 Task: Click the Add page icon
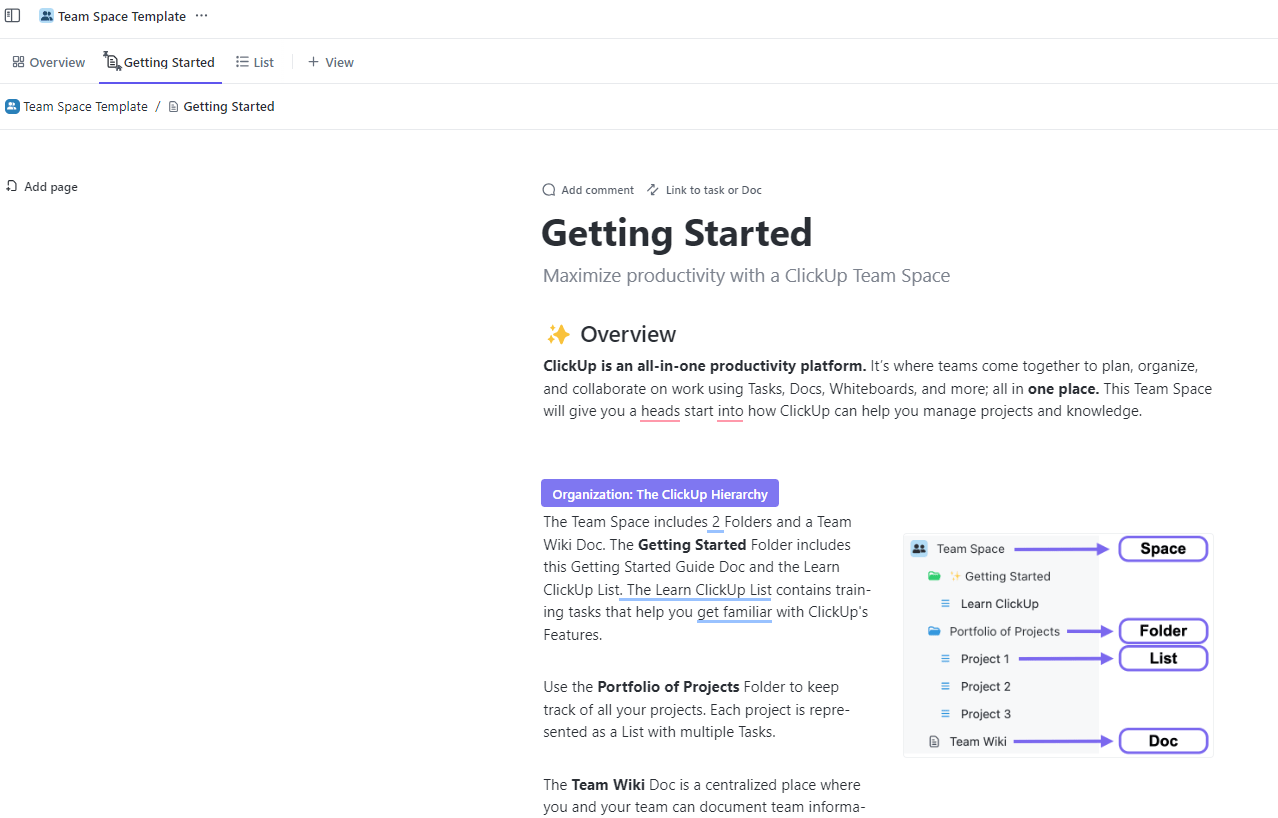(12, 186)
